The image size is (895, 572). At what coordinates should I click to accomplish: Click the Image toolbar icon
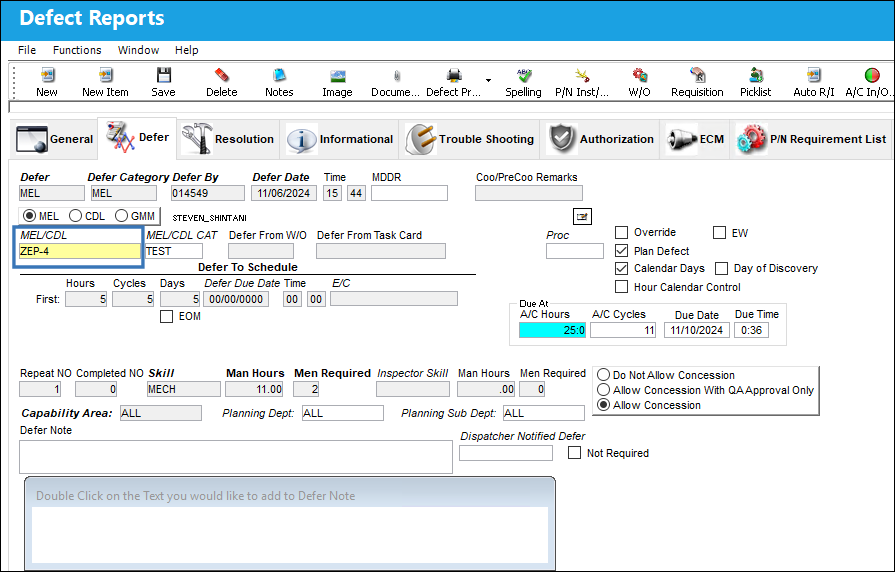(337, 75)
